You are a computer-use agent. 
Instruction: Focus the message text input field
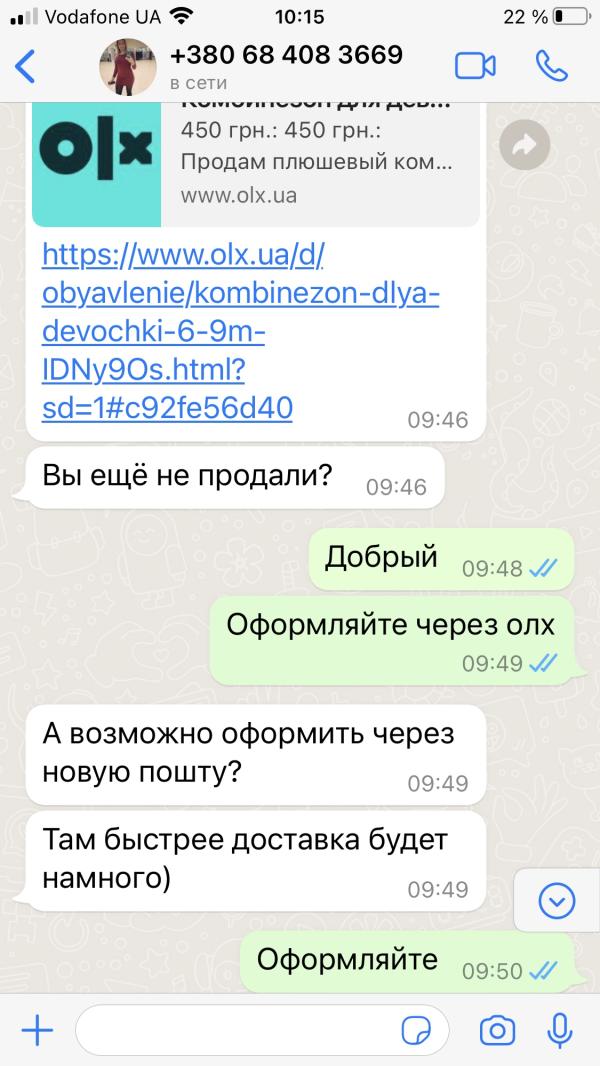click(x=262, y=1031)
